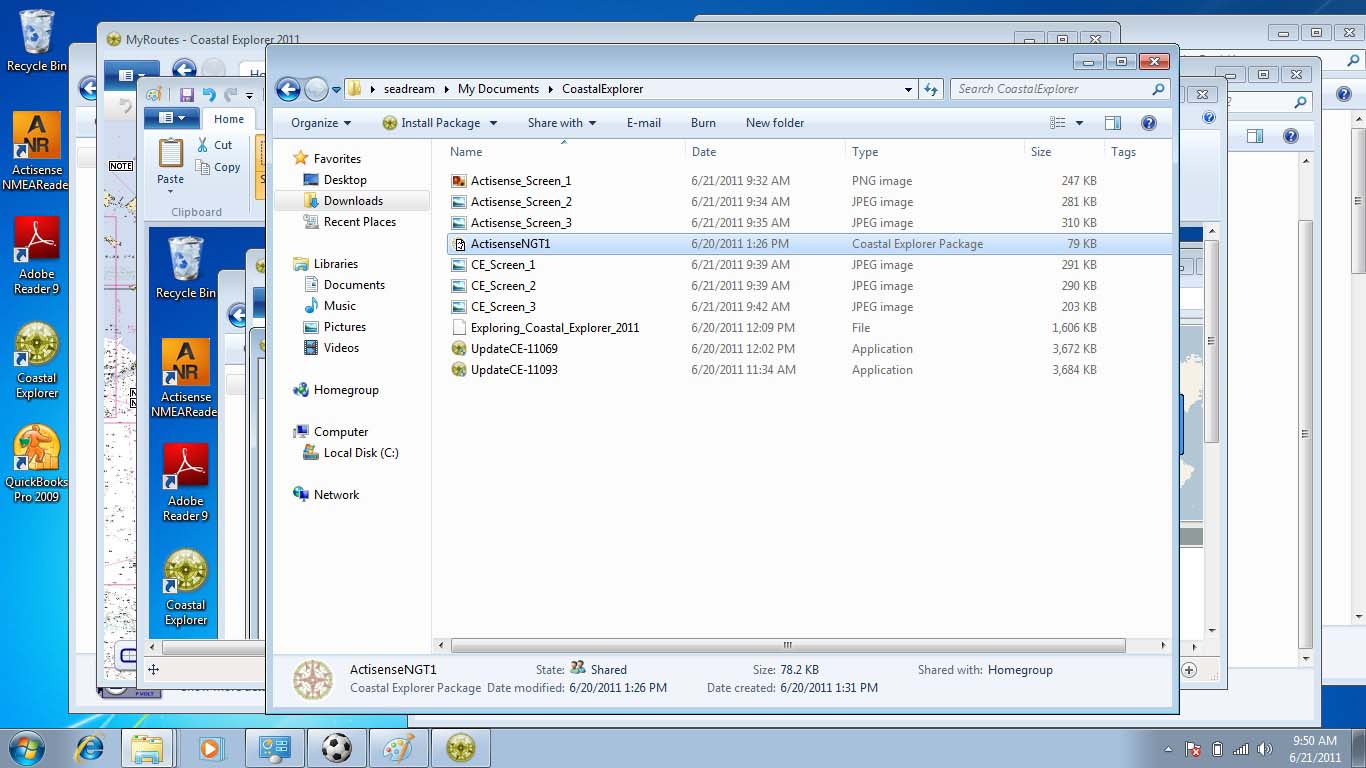This screenshot has height=768, width=1366.
Task: Click the E-mail toolbar item
Action: coord(643,123)
